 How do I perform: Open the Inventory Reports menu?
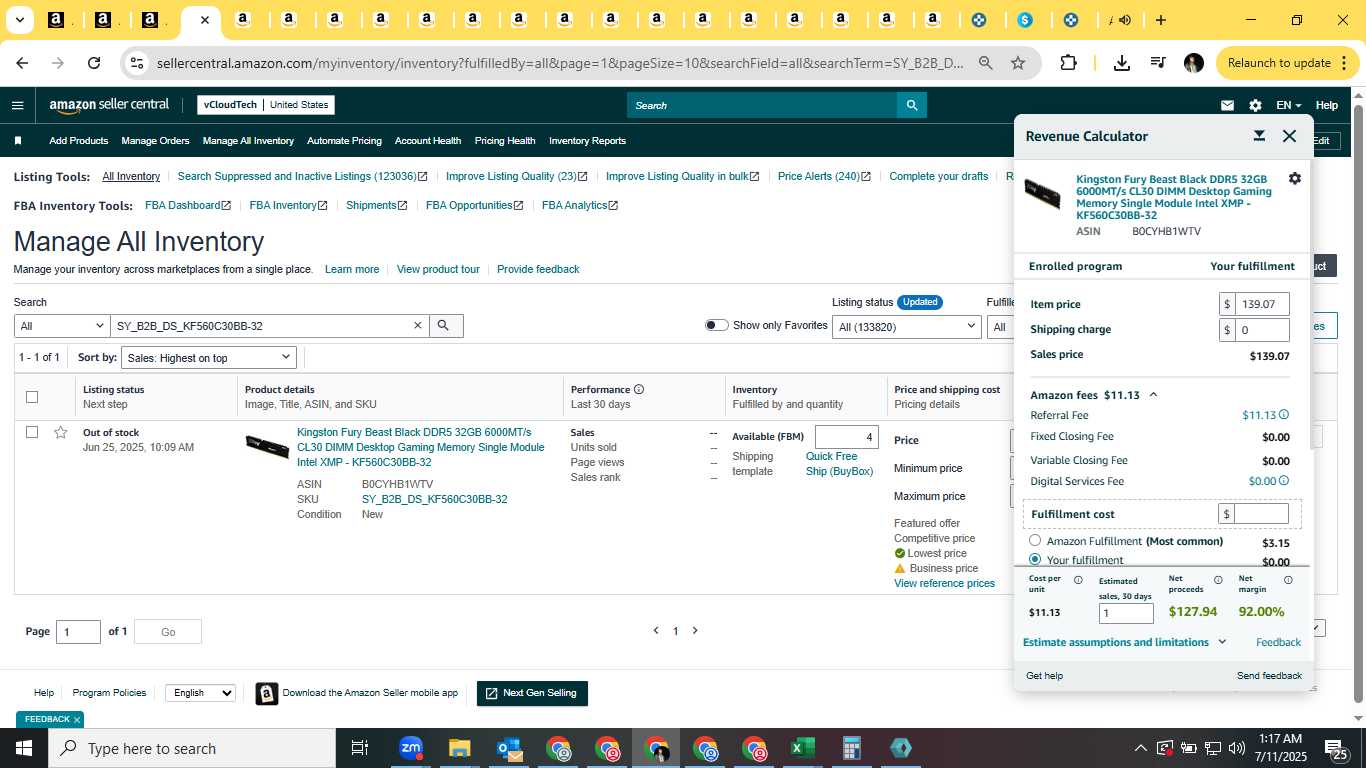[587, 141]
